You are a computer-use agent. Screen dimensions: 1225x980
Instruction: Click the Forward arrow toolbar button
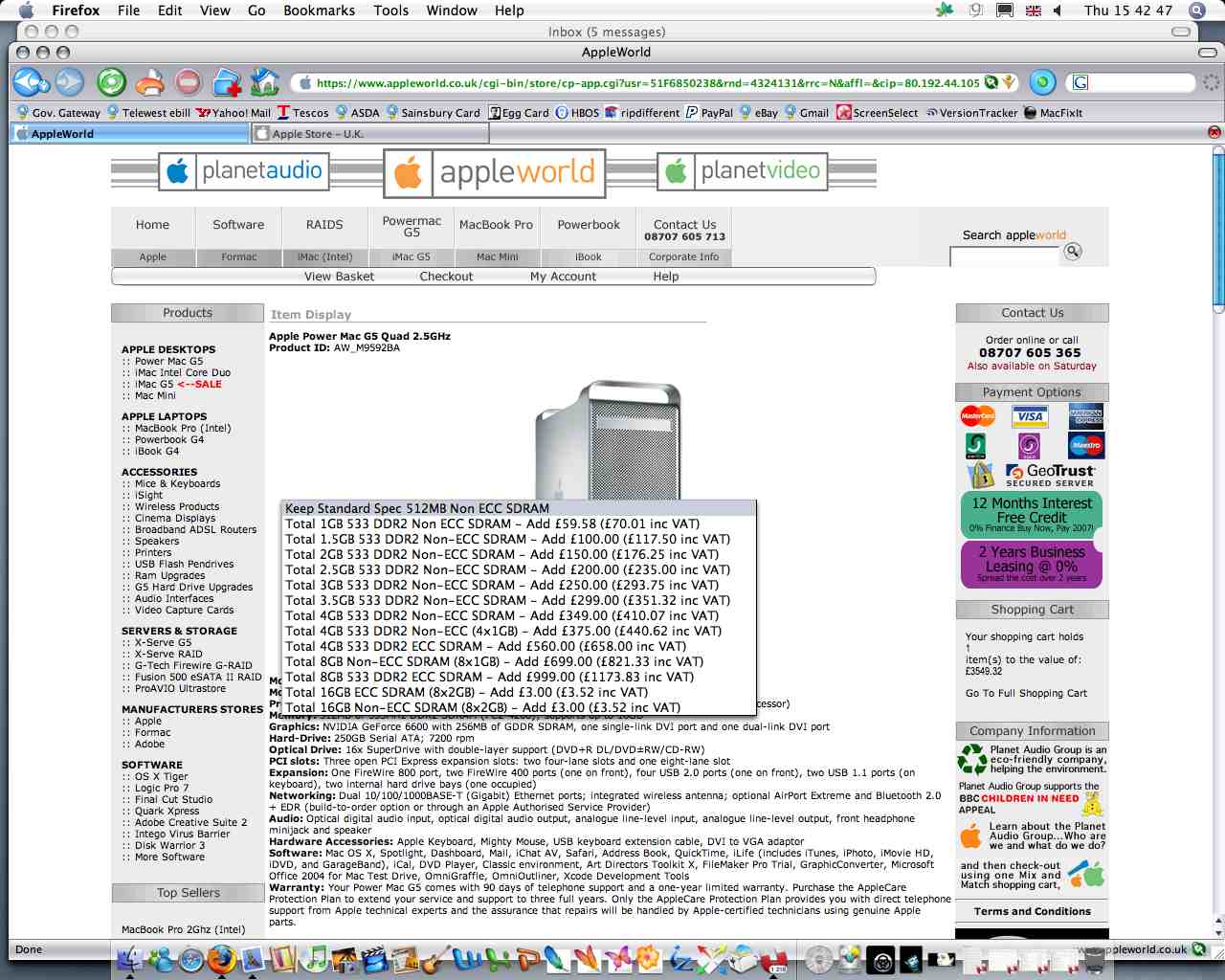click(70, 82)
